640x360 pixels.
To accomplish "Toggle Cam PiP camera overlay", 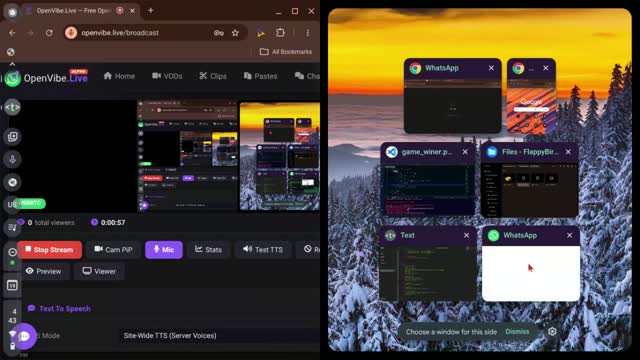I will pyautogui.click(x=113, y=249).
